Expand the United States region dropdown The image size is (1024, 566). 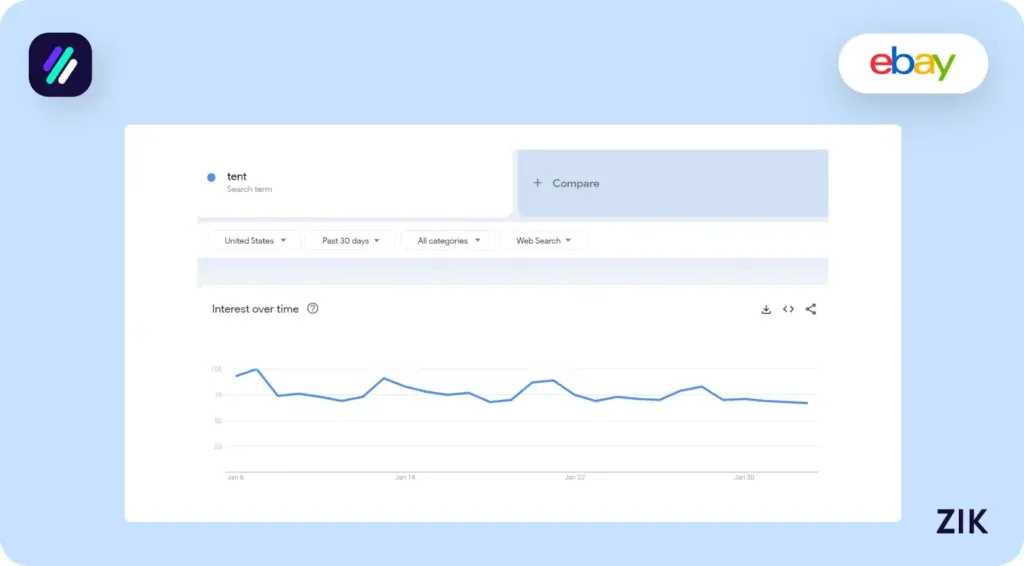[x=255, y=241]
